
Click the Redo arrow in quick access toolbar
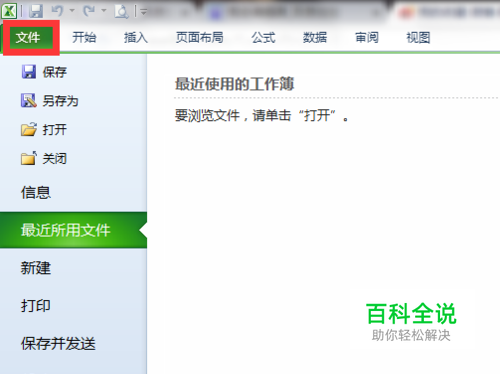[x=89, y=11]
